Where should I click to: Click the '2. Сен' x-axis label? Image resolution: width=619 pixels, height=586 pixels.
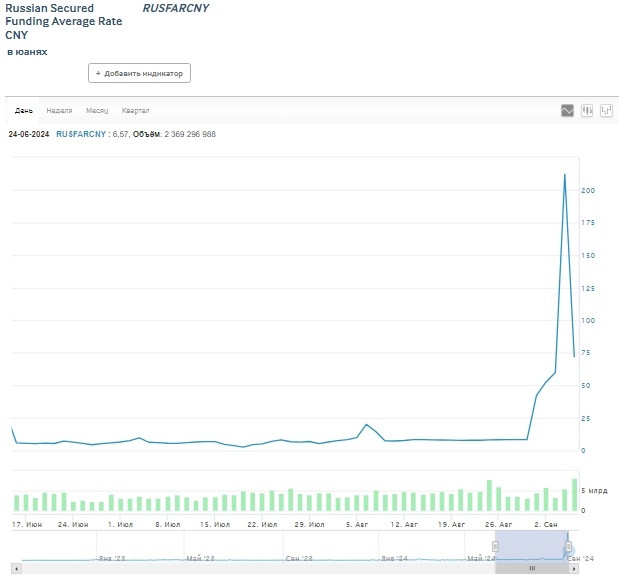546,524
